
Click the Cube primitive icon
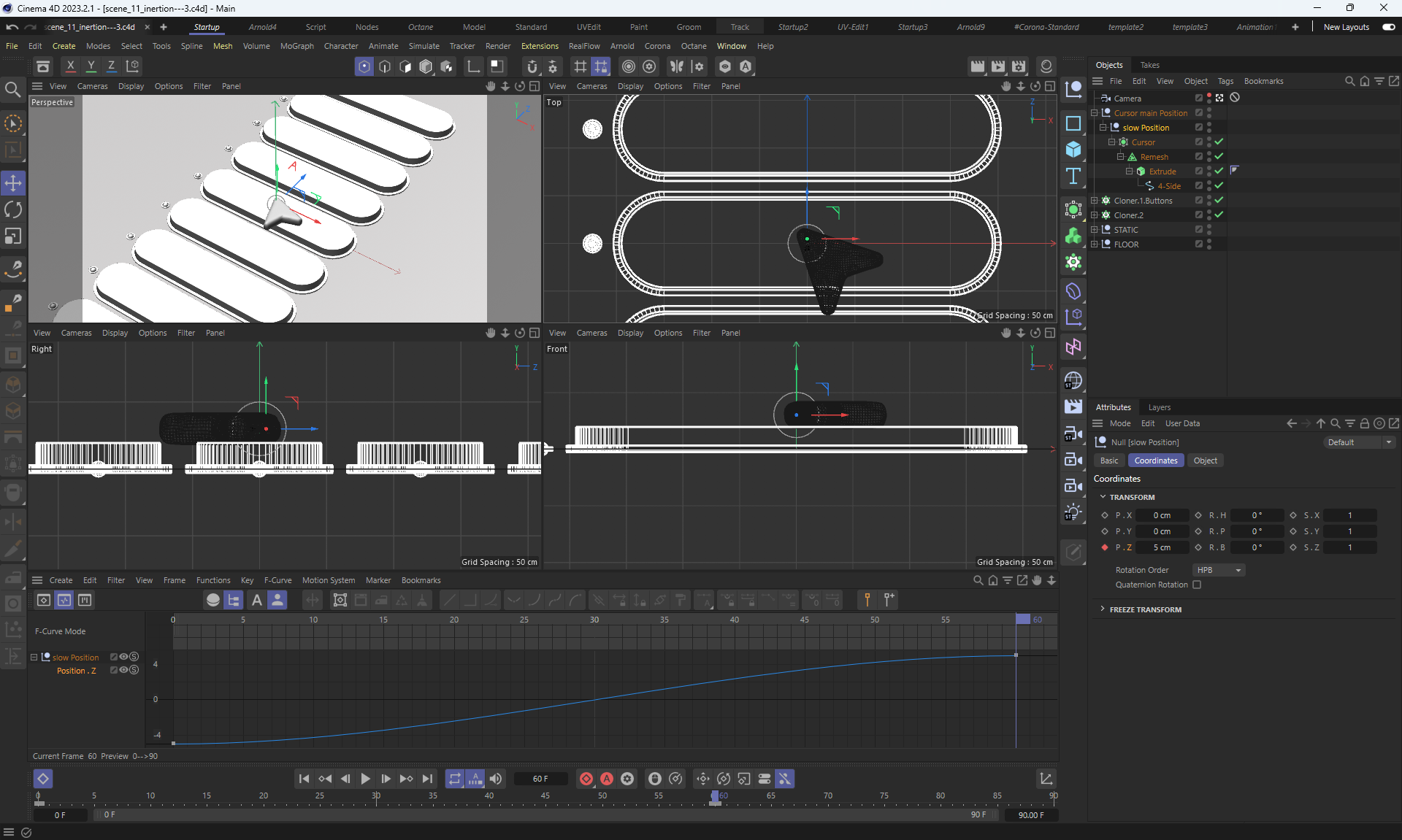[x=1073, y=150]
